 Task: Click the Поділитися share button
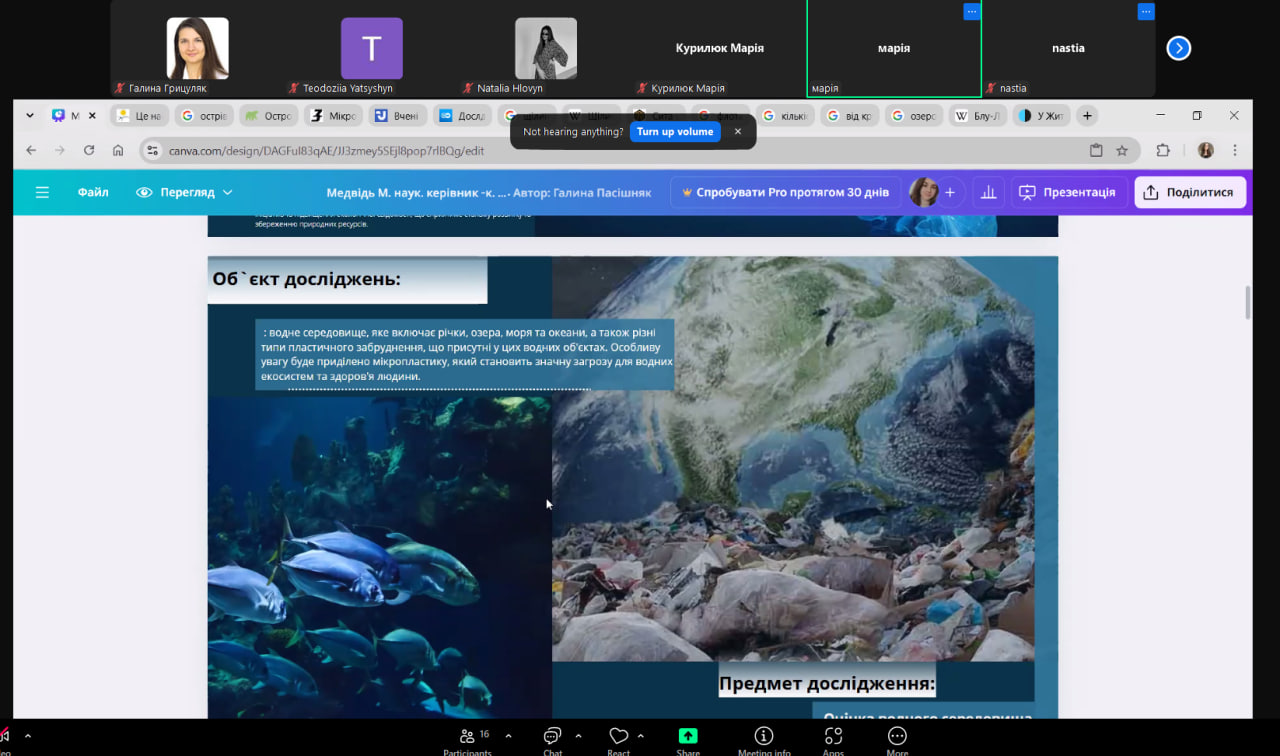tap(1190, 192)
